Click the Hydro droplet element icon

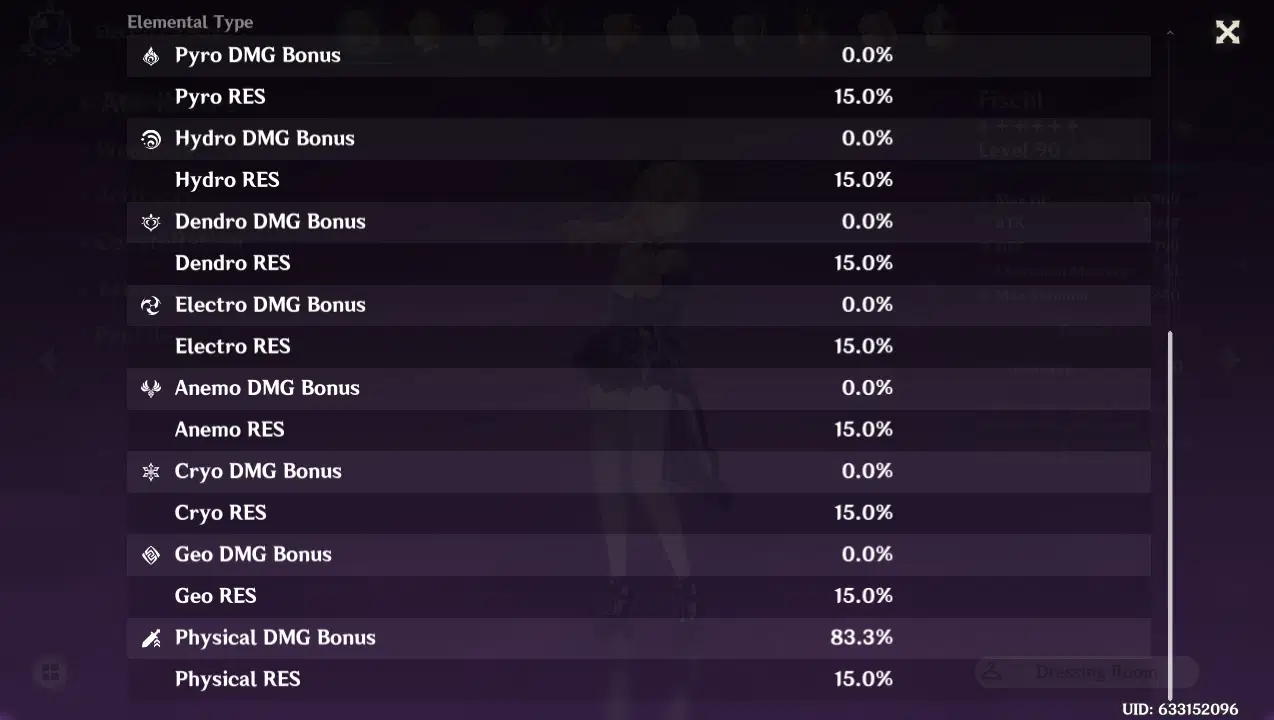[x=150, y=138]
